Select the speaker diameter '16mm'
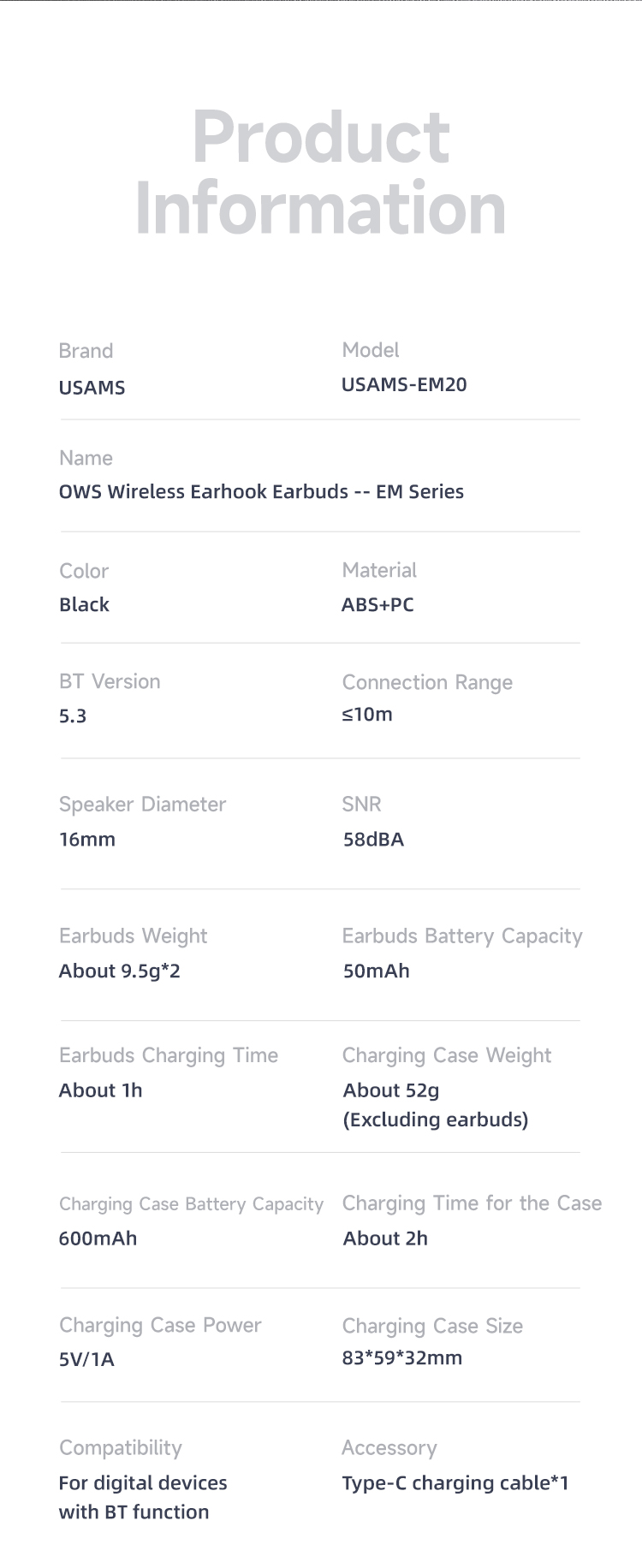 tap(86, 840)
